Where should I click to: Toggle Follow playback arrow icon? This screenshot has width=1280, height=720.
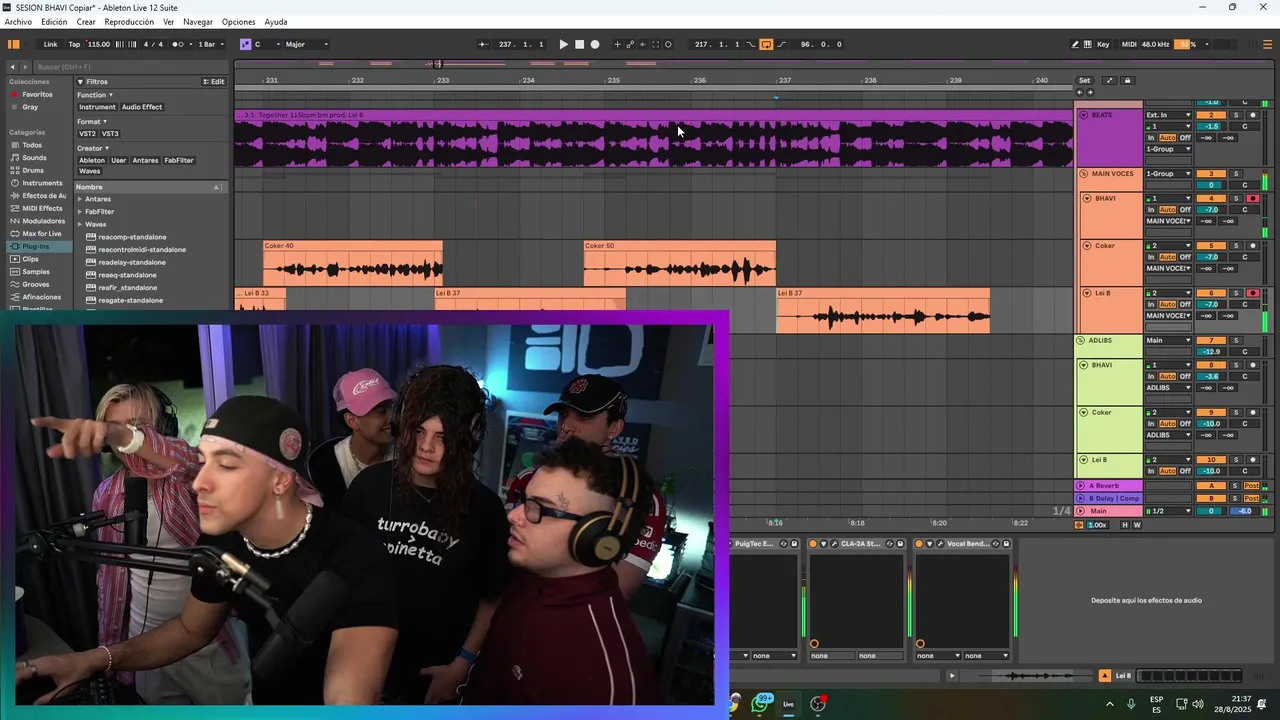483,44
